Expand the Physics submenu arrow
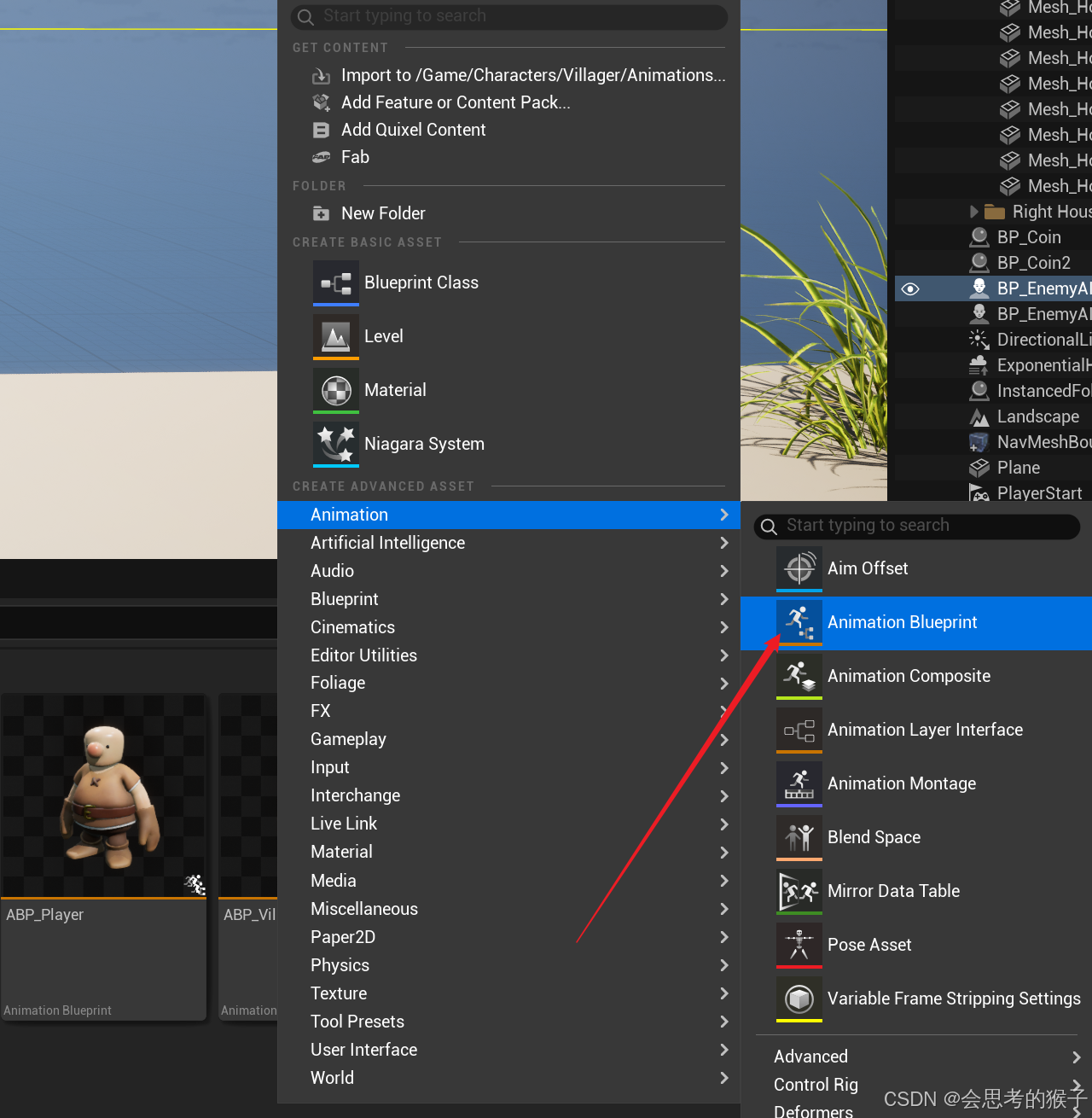1092x1118 pixels. pyautogui.click(x=723, y=965)
